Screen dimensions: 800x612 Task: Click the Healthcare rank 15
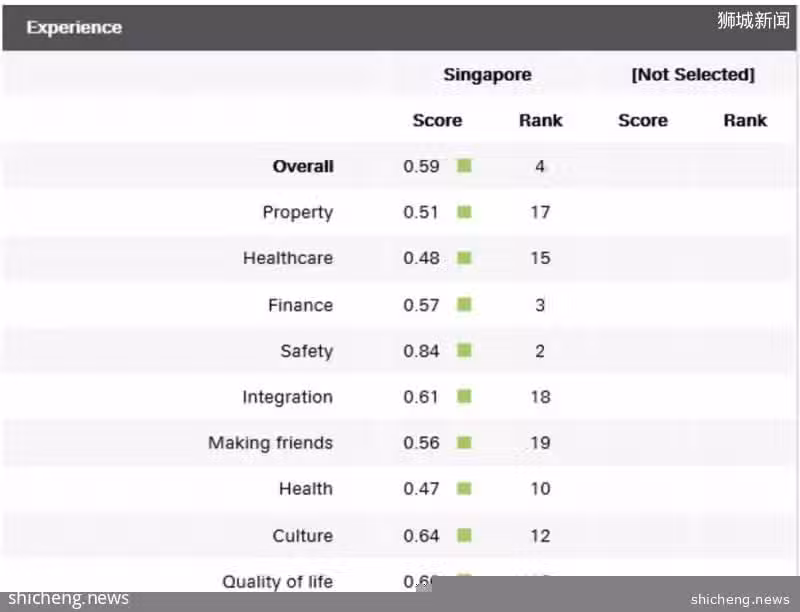coord(540,258)
